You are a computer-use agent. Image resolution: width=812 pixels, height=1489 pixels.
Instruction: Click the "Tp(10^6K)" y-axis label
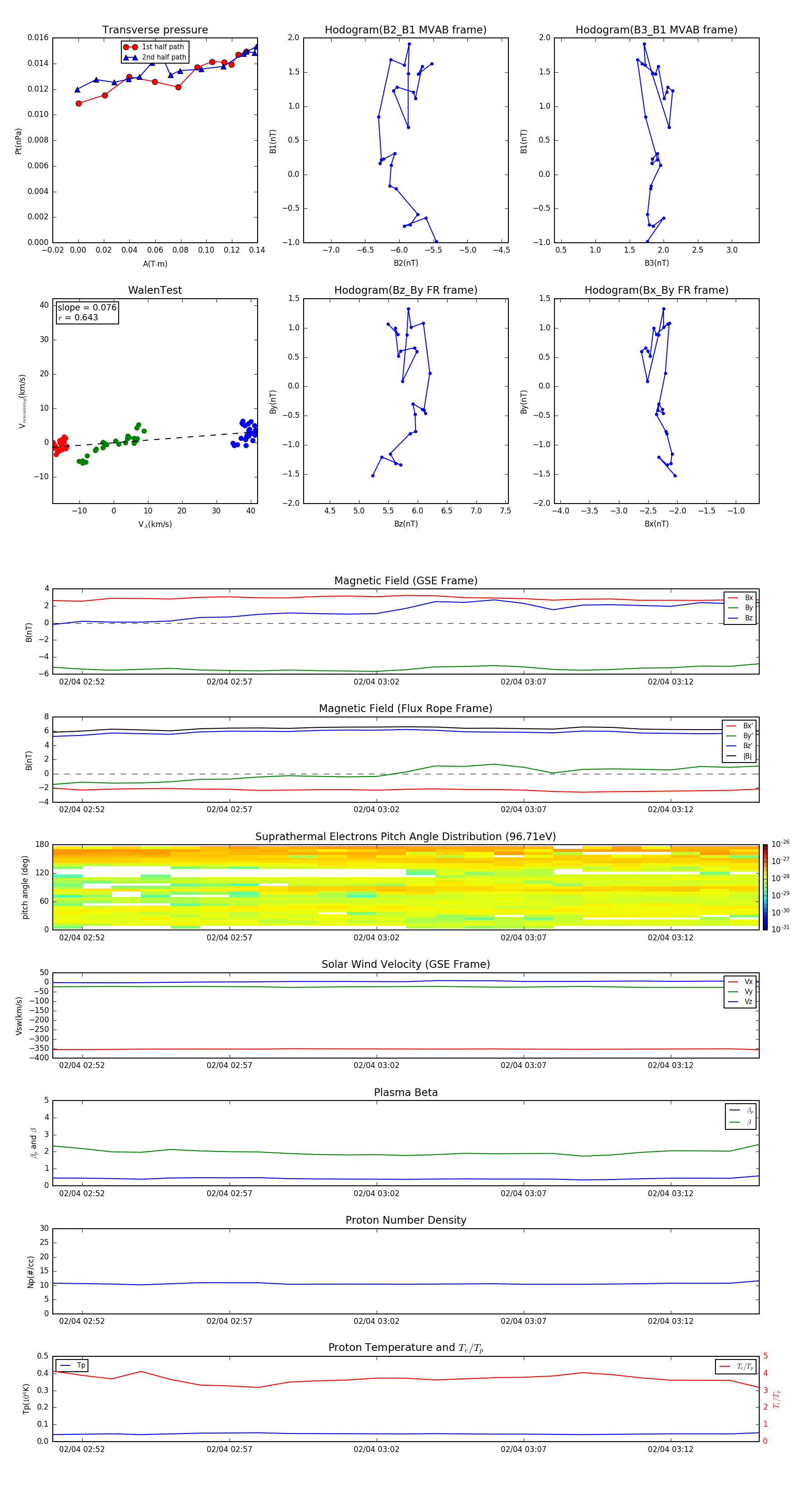[26, 1399]
